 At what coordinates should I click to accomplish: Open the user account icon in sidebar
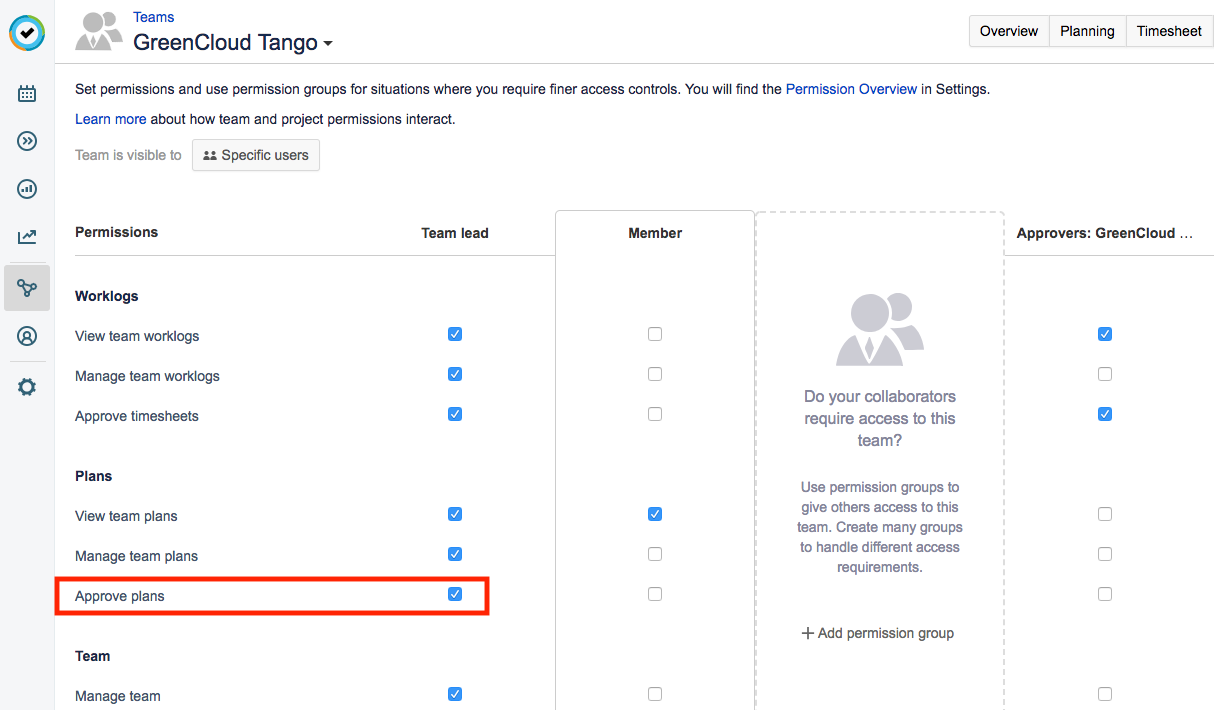coord(27,336)
